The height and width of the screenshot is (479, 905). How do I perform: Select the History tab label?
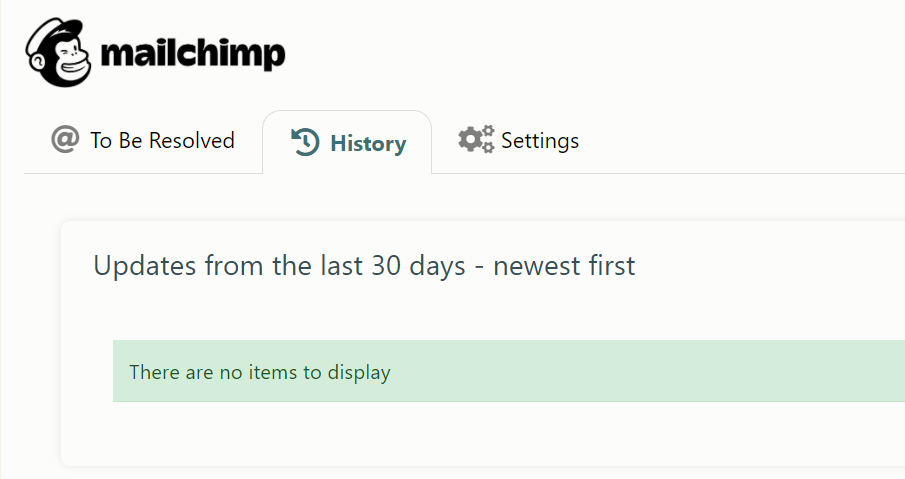tap(368, 143)
